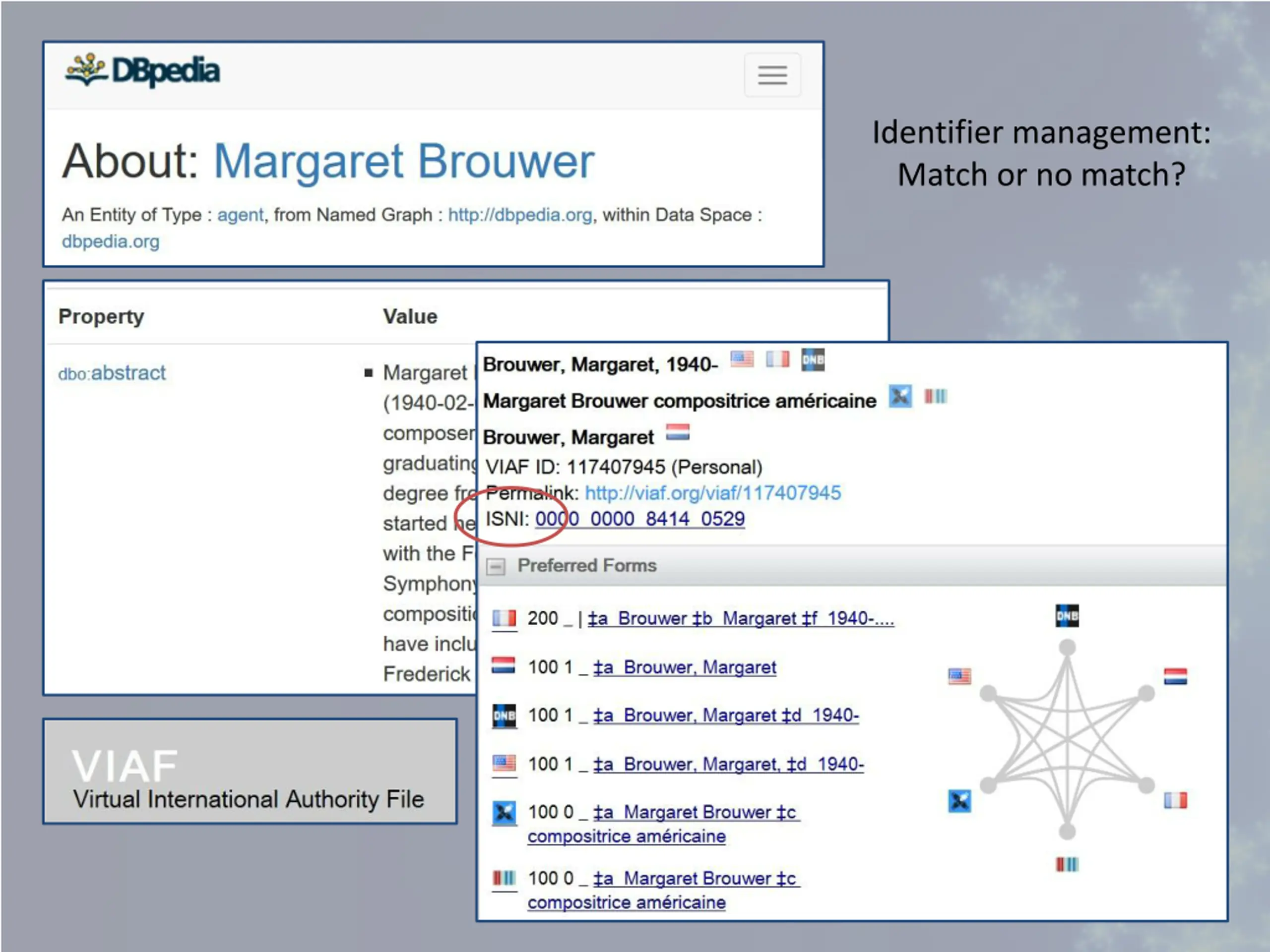Open the dbpedia.org data space link
The height and width of the screenshot is (952, 1270).
(x=110, y=241)
